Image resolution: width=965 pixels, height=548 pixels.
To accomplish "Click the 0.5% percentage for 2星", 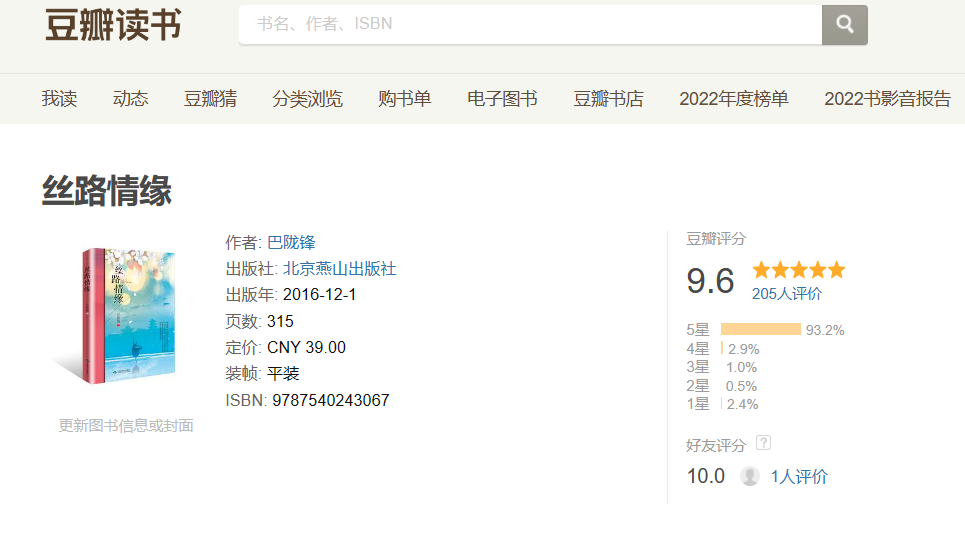I will pos(741,386).
